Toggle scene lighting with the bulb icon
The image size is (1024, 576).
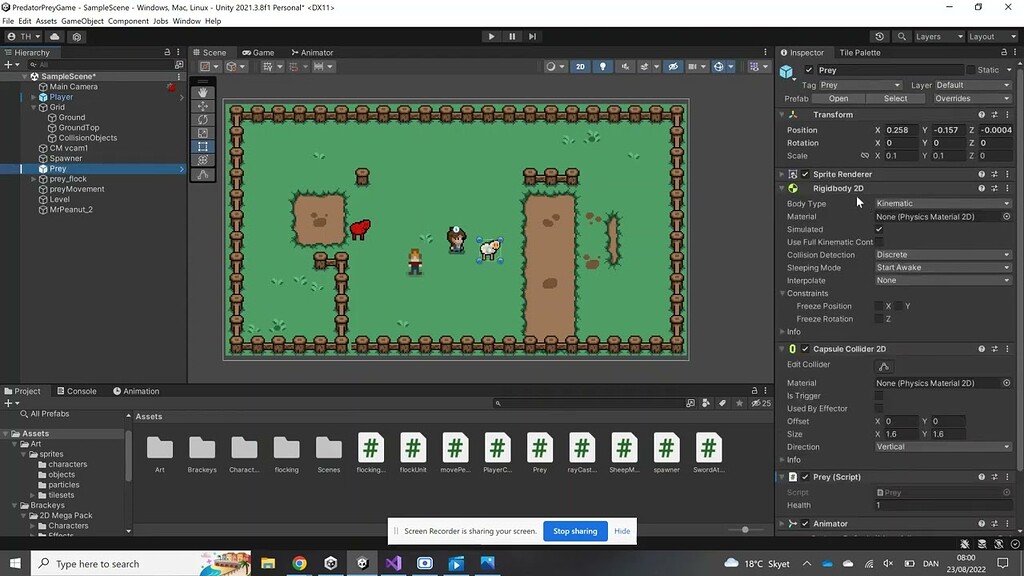coord(602,66)
